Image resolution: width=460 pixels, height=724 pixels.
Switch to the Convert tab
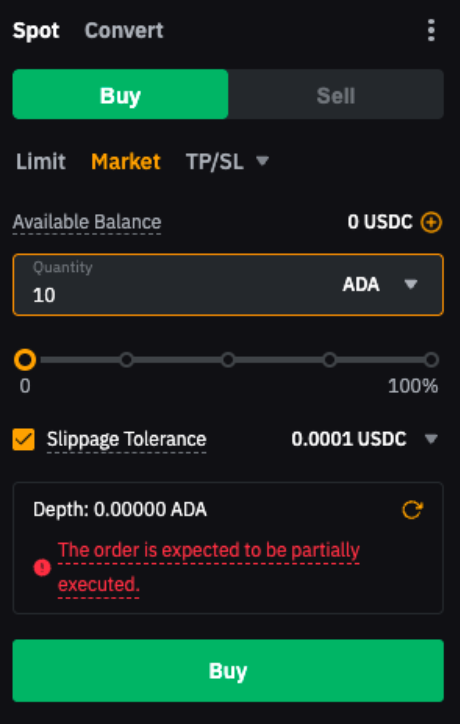point(124,30)
